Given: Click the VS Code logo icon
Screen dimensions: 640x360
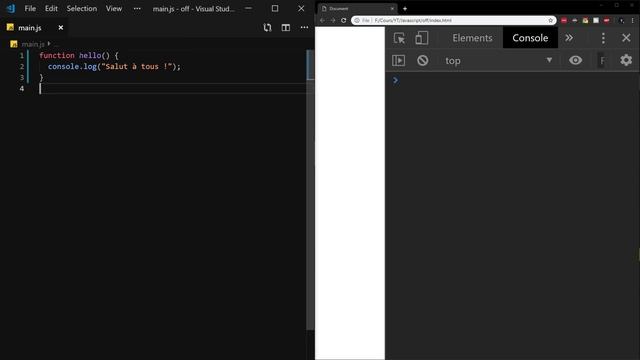Looking at the screenshot, I should (11, 8).
